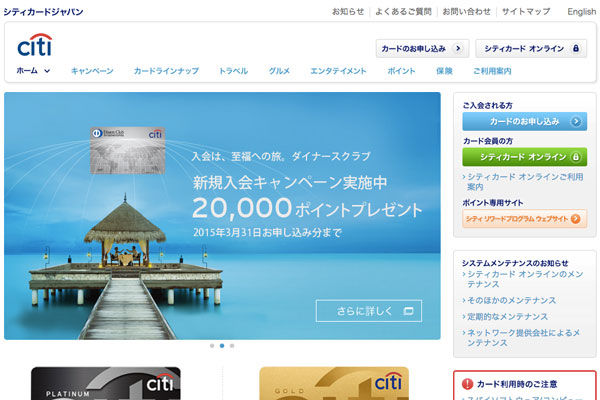The image size is (600, 400).
Task: Click the arrow icon on blue カードのお申し込み button
Action: 575,121
